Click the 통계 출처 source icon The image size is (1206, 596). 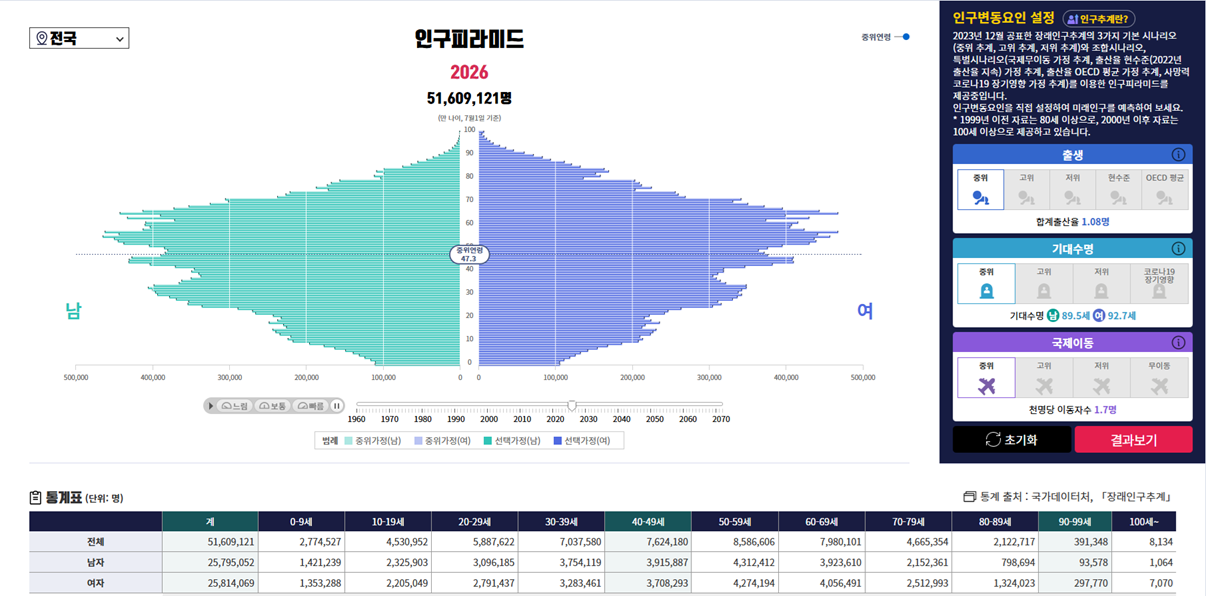(968, 496)
